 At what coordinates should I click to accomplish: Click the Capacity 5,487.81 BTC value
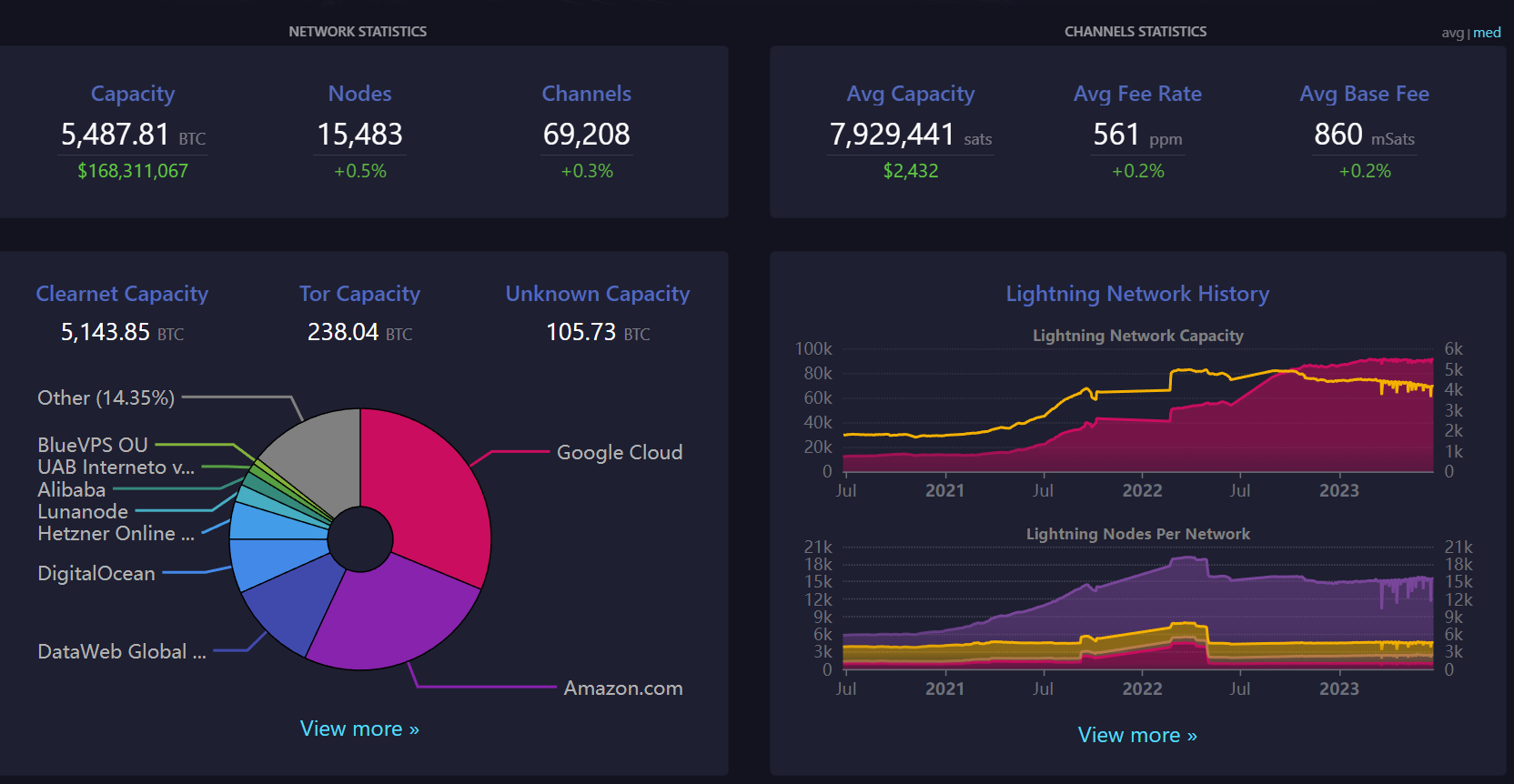(132, 135)
